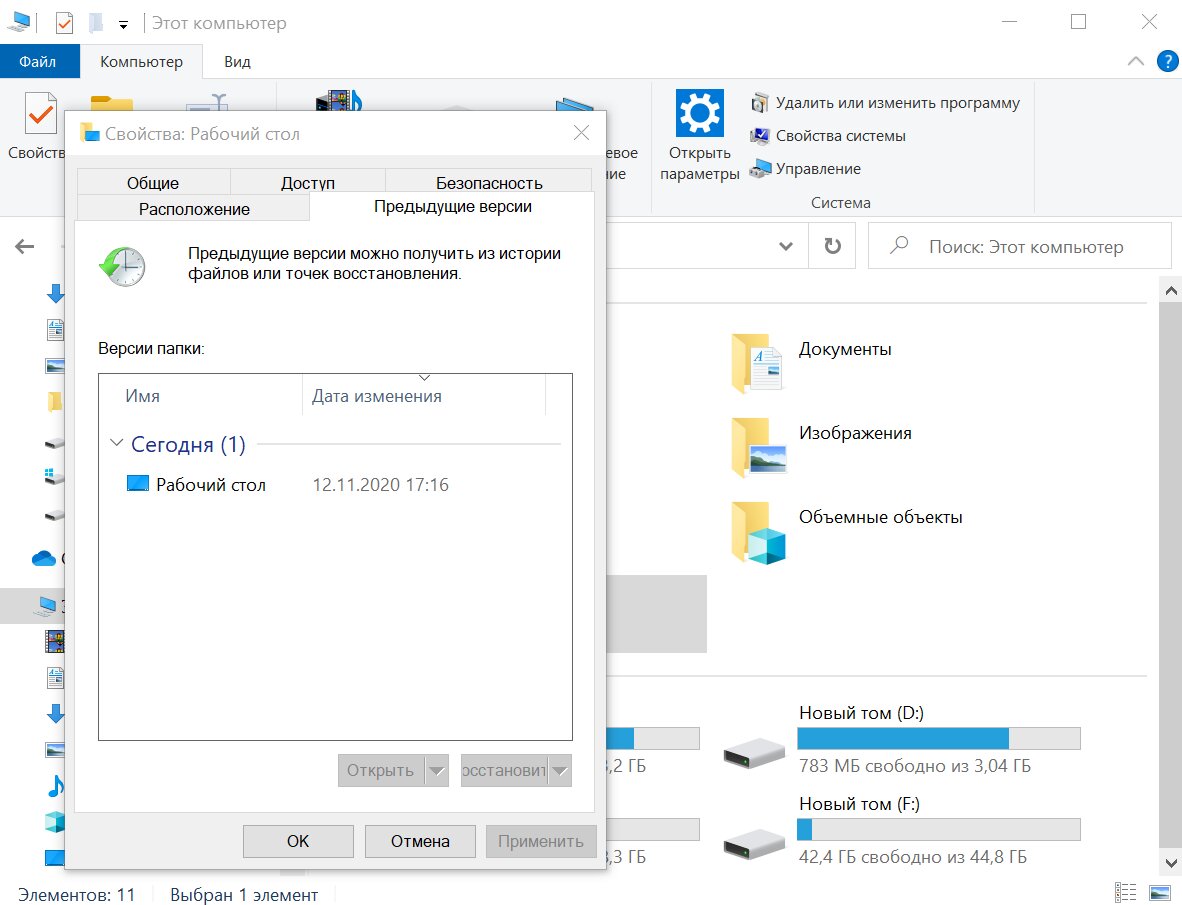Sort by the Дата изменения column header
This screenshot has height=905, width=1182.
424,396
